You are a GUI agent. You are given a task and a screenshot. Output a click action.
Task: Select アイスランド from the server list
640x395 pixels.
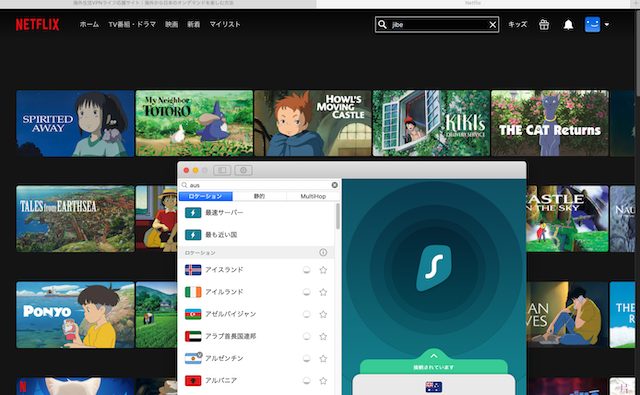(x=257, y=270)
